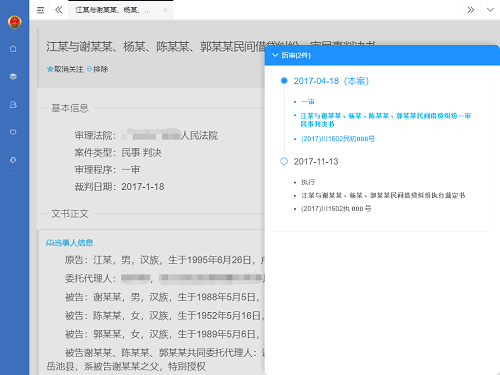The width and height of the screenshot is (500, 375).
Task: Click the 被告：郭某某 line
Action: [162, 334]
